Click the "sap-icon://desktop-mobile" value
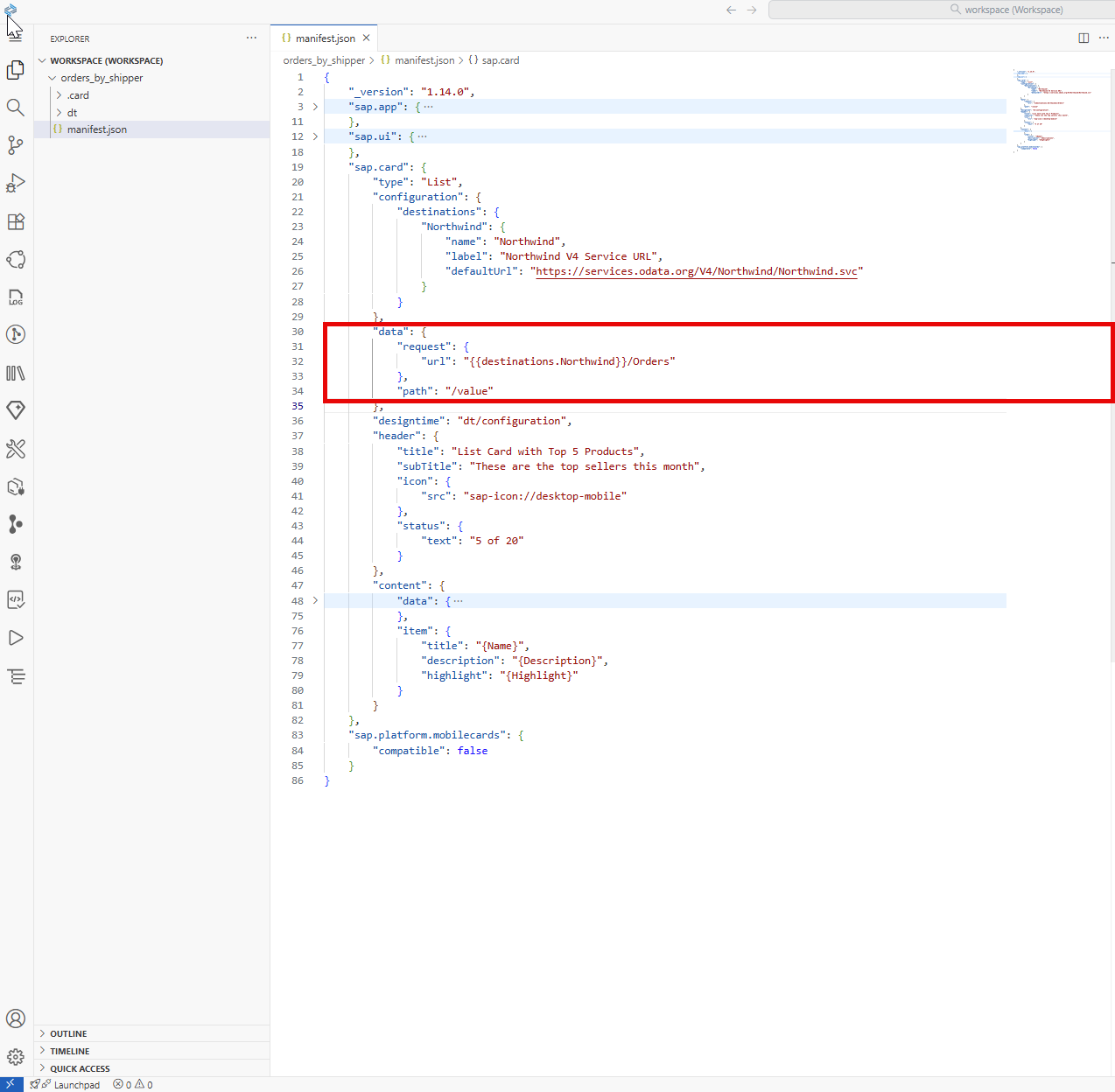Screen dimensions: 1115x1092 pyautogui.click(x=545, y=496)
